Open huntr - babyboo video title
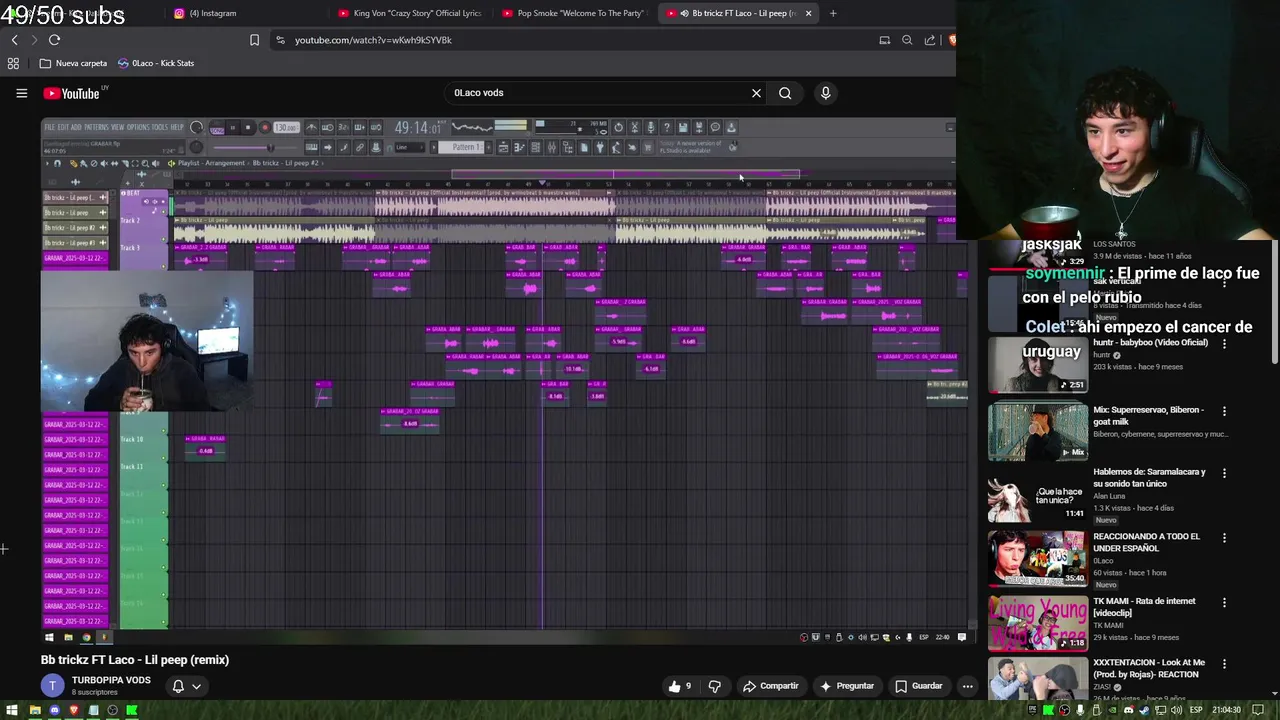This screenshot has width=1280, height=720. pyautogui.click(x=1150, y=342)
